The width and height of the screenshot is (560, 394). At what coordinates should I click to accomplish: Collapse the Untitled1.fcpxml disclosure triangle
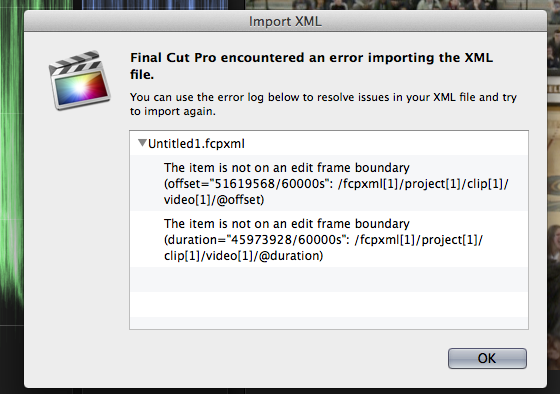[142, 143]
